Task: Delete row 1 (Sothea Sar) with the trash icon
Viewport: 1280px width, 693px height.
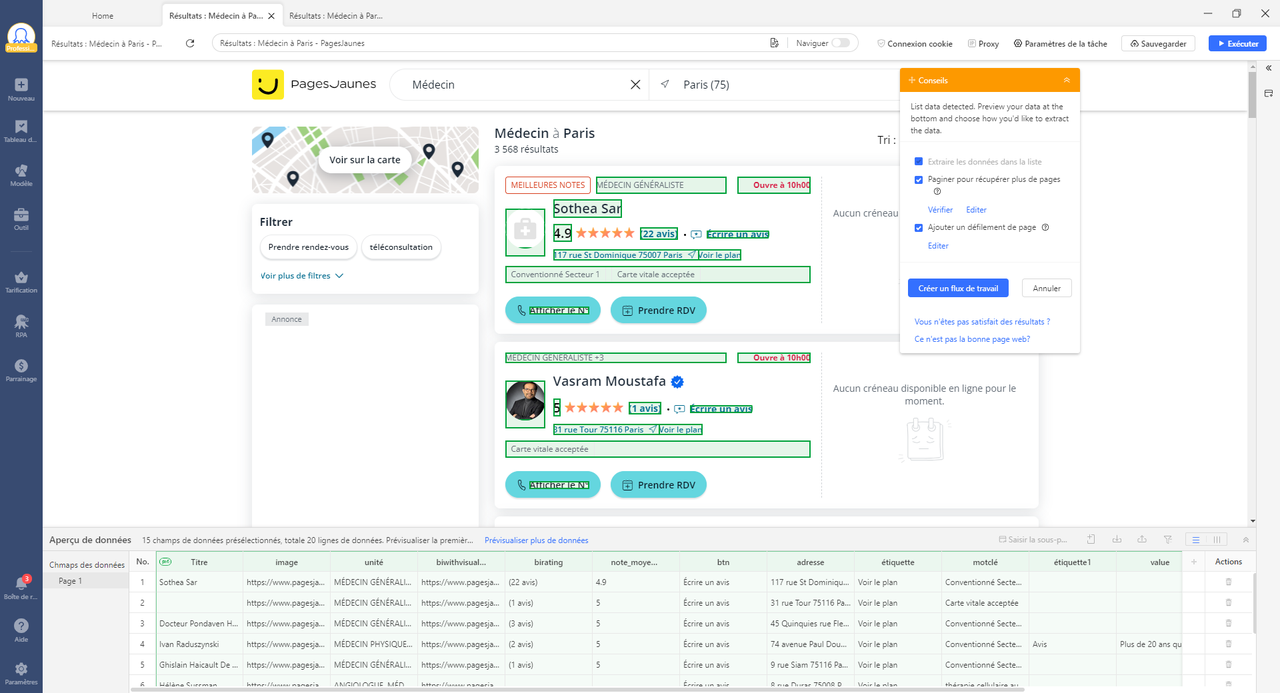Action: (x=1229, y=581)
